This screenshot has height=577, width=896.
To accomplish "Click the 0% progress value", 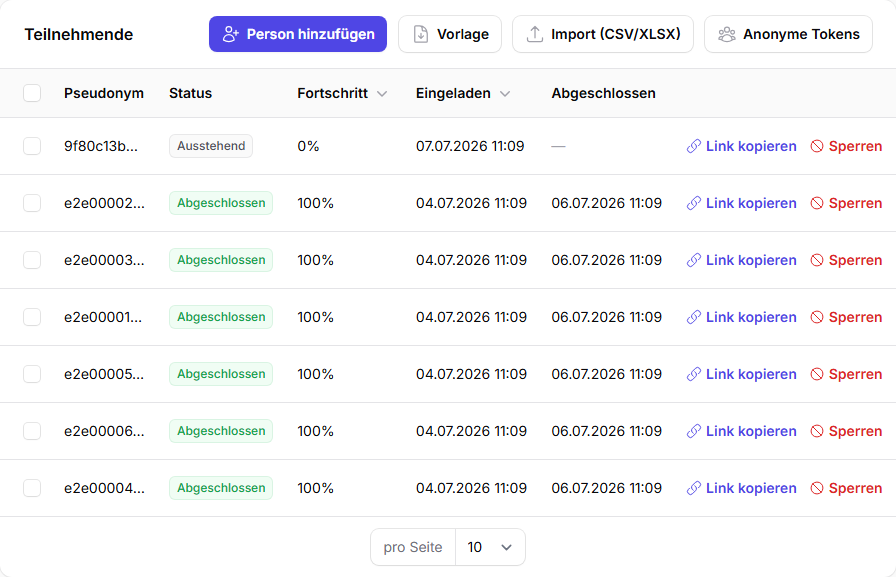I will pos(308,146).
